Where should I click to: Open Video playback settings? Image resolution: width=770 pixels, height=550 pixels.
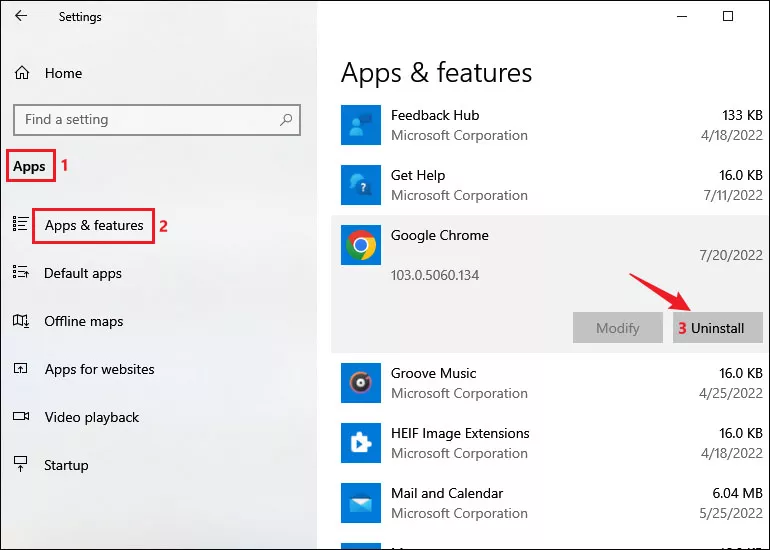pos(92,417)
